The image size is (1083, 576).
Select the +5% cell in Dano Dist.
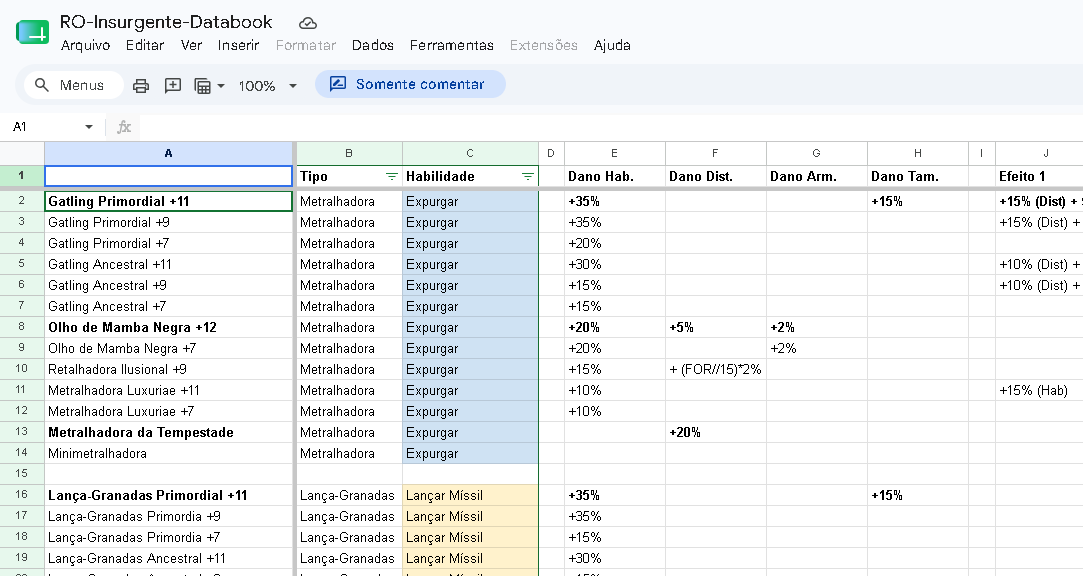pyautogui.click(x=716, y=327)
